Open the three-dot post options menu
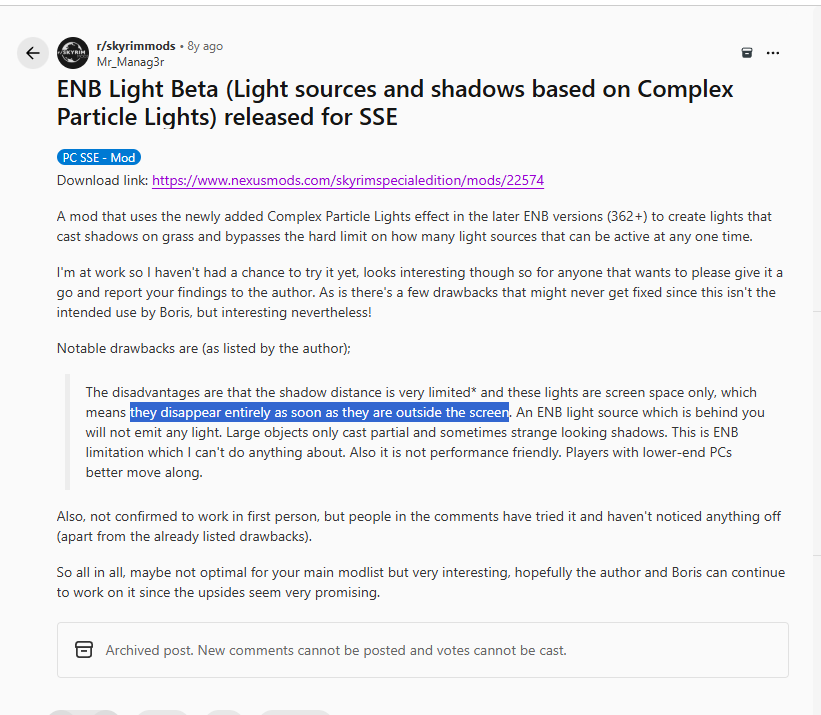The height and width of the screenshot is (715, 821). point(773,53)
